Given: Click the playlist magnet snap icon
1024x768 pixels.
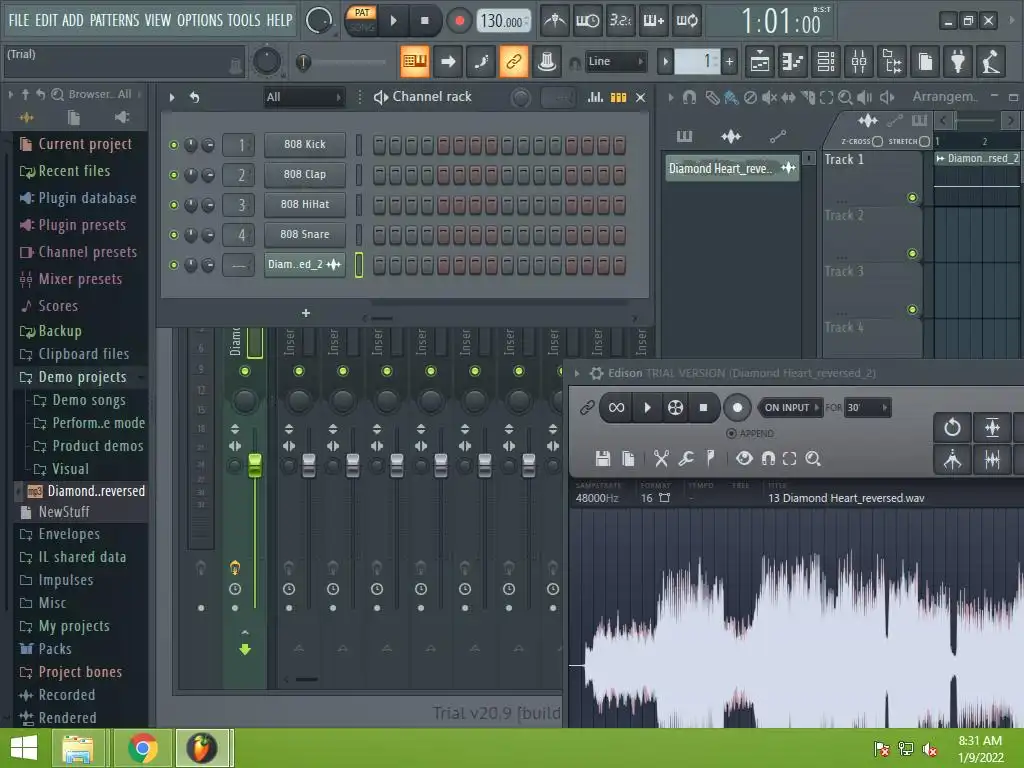Looking at the screenshot, I should [689, 97].
